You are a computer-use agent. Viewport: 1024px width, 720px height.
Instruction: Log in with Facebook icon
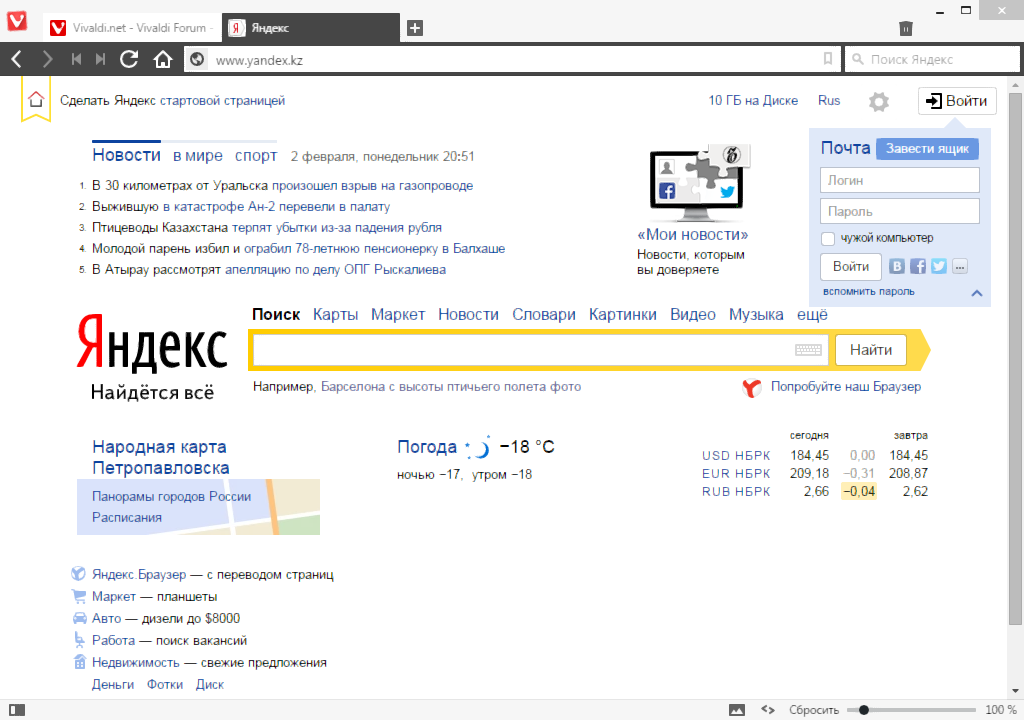point(918,266)
